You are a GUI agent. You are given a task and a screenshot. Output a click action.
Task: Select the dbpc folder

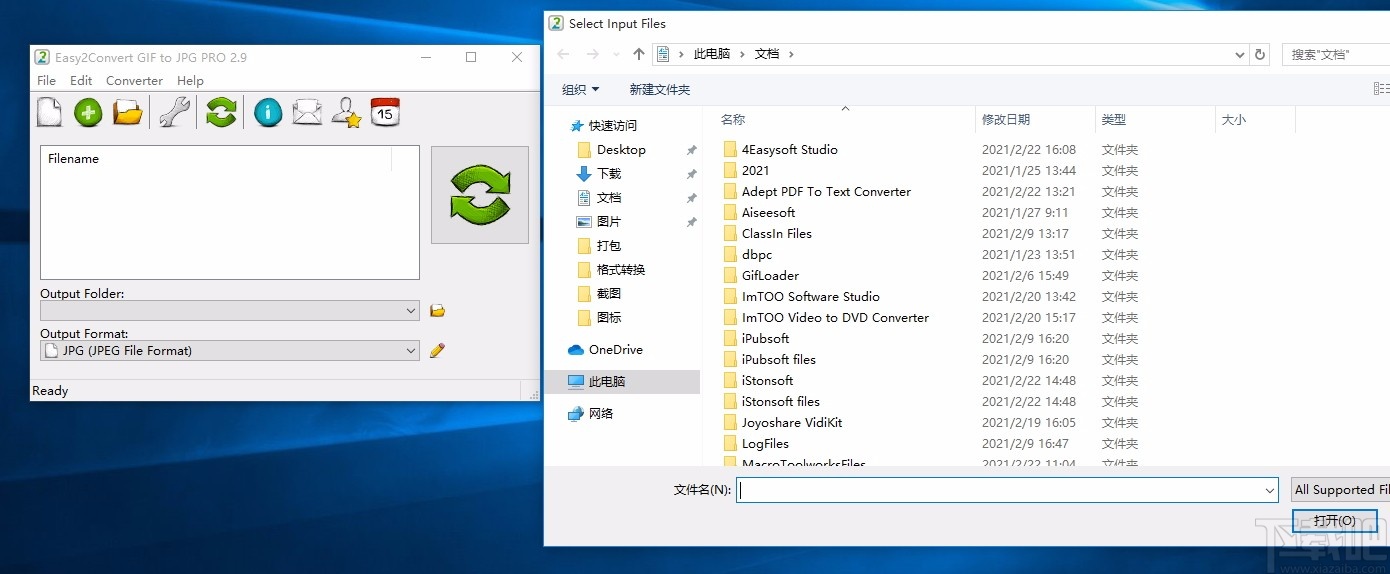757,255
